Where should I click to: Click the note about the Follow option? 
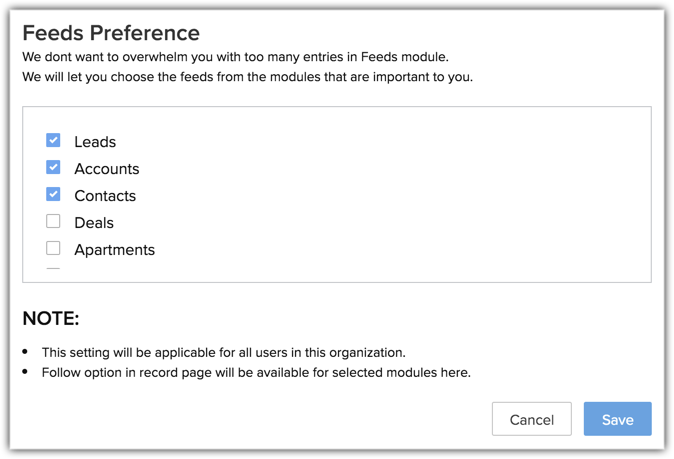[255, 373]
